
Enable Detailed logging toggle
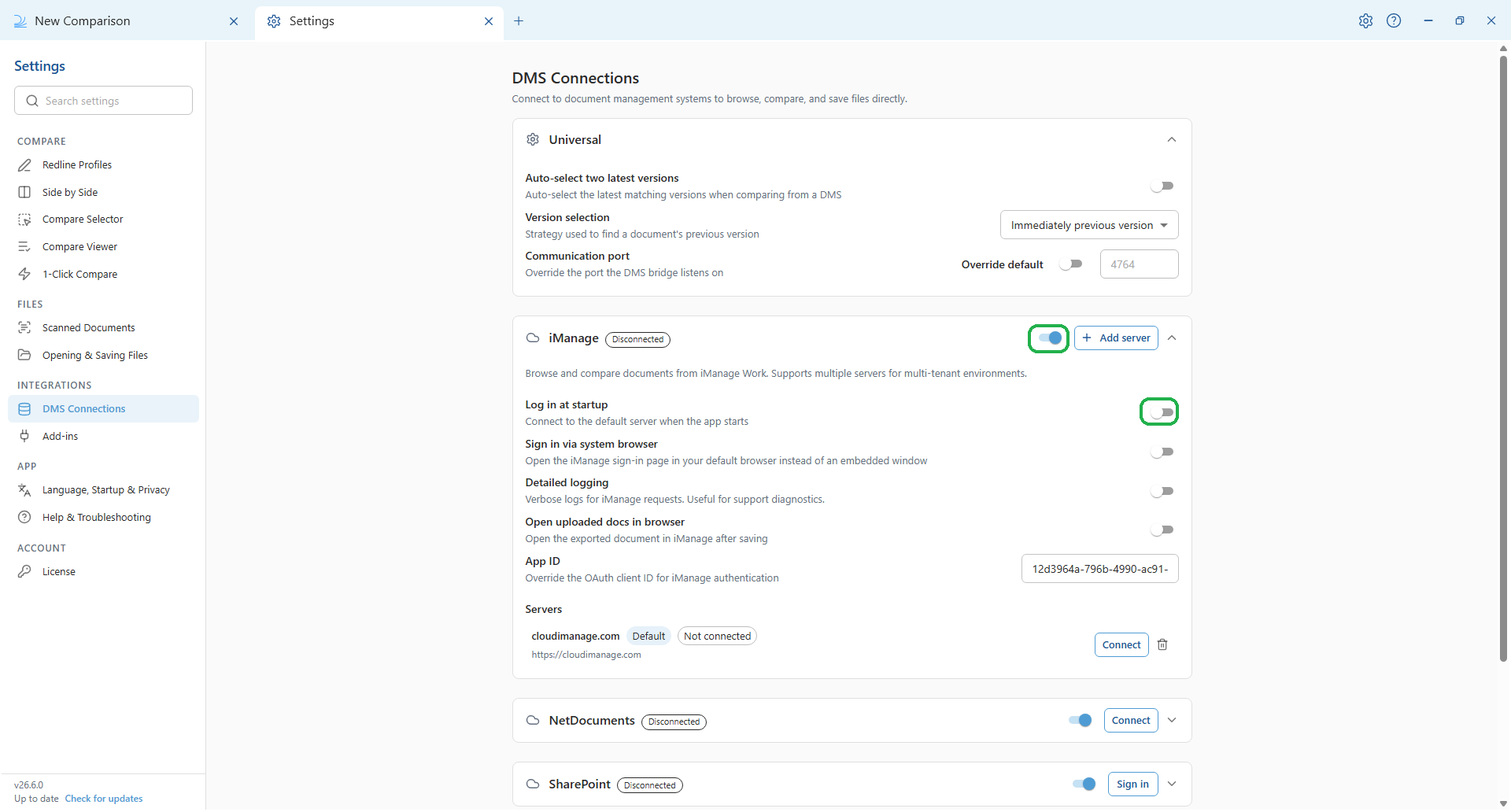coord(1162,492)
